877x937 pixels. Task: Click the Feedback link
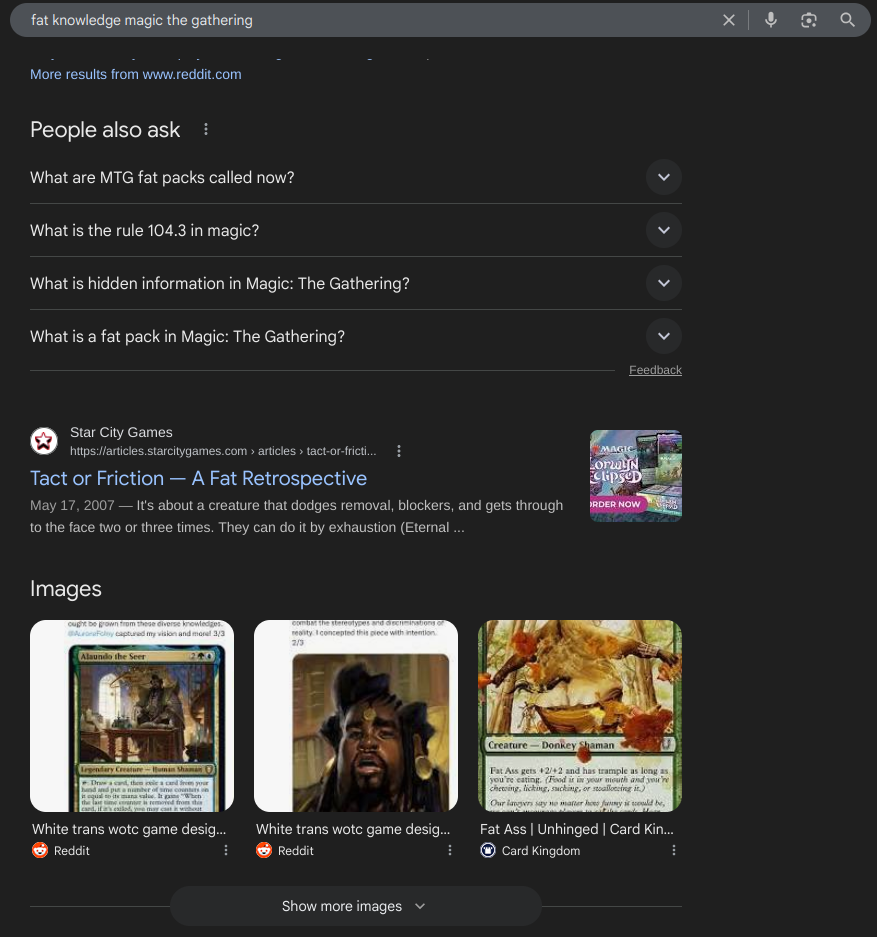[x=655, y=370]
